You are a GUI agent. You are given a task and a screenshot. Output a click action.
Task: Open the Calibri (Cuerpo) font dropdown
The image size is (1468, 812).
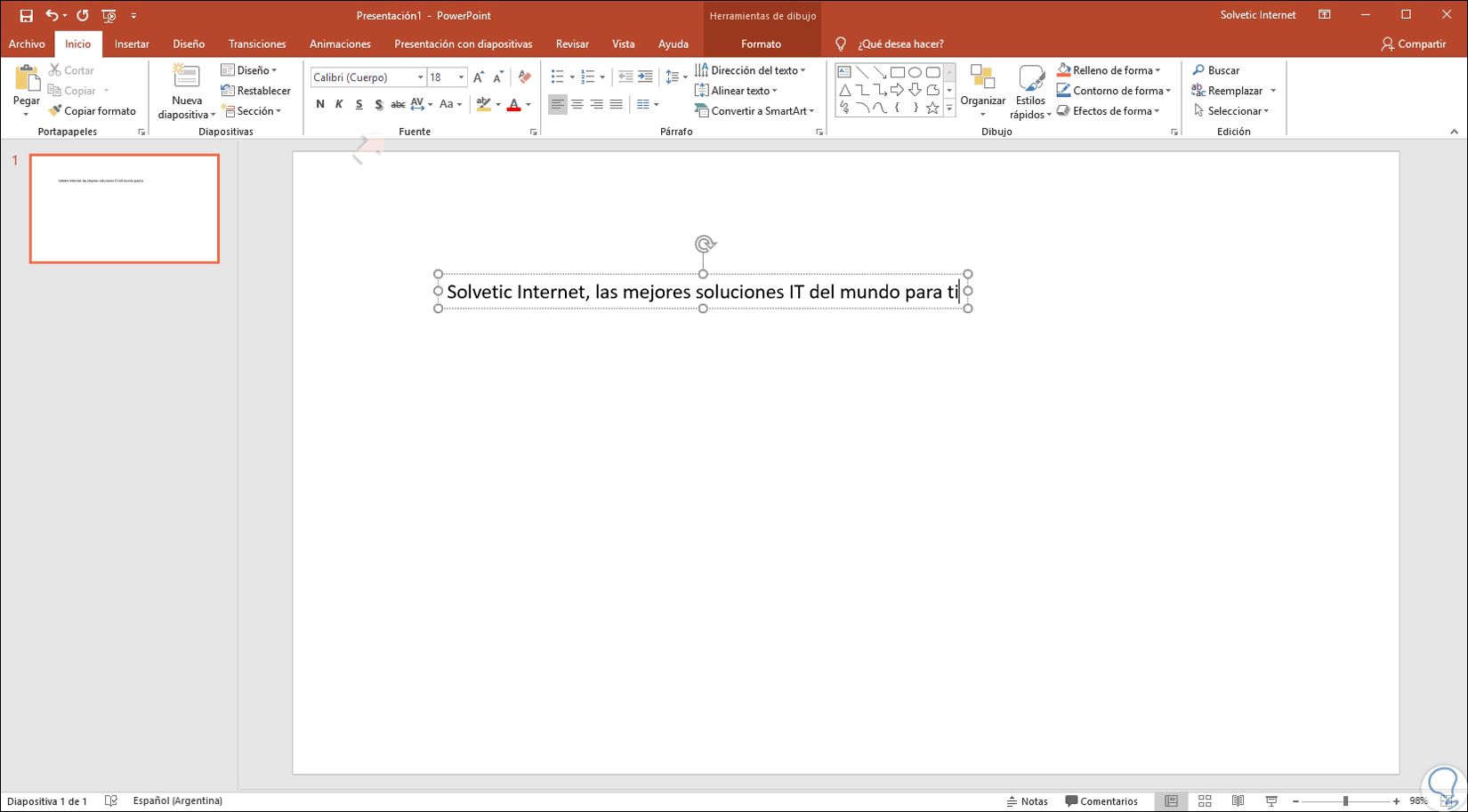(x=421, y=77)
